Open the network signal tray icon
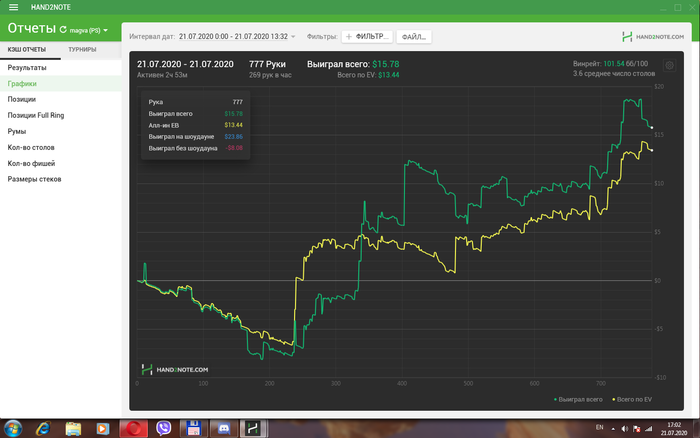700x438 pixels. pyautogui.click(x=649, y=429)
